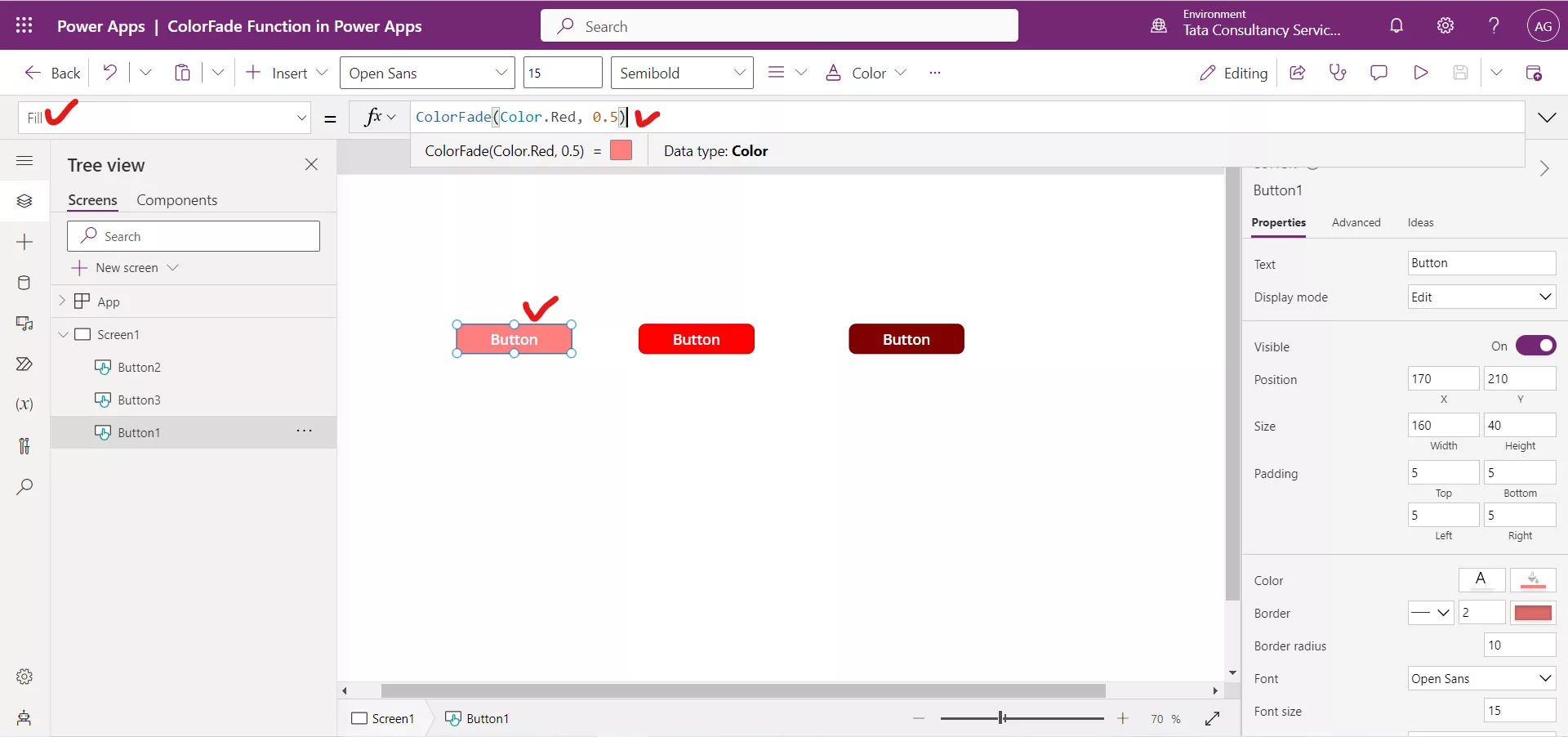Viewport: 1568px width, 737px height.
Task: Open the Power Automate sidebar icon
Action: tap(24, 364)
